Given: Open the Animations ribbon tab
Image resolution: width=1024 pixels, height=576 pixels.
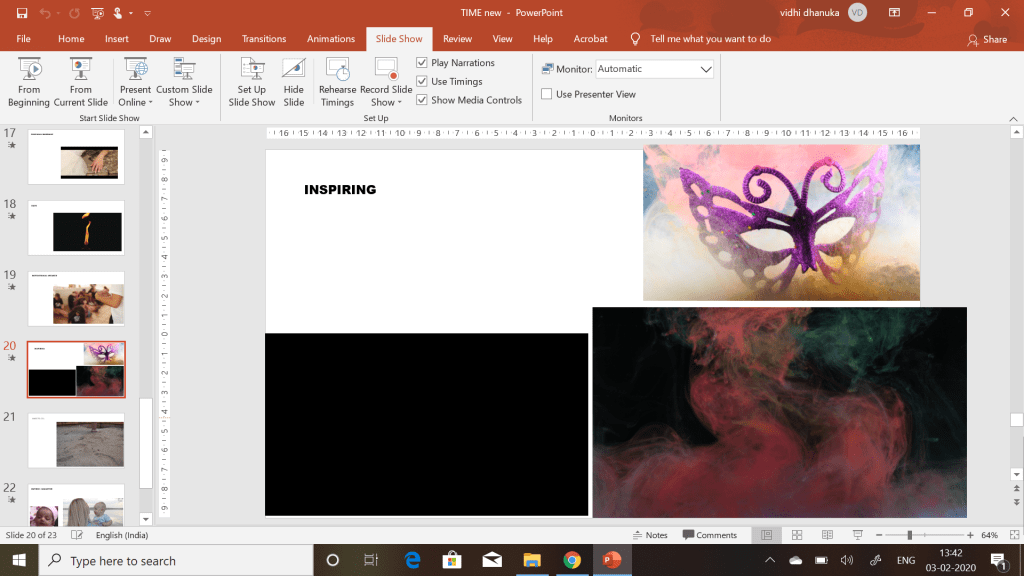Looking at the screenshot, I should 330,39.
